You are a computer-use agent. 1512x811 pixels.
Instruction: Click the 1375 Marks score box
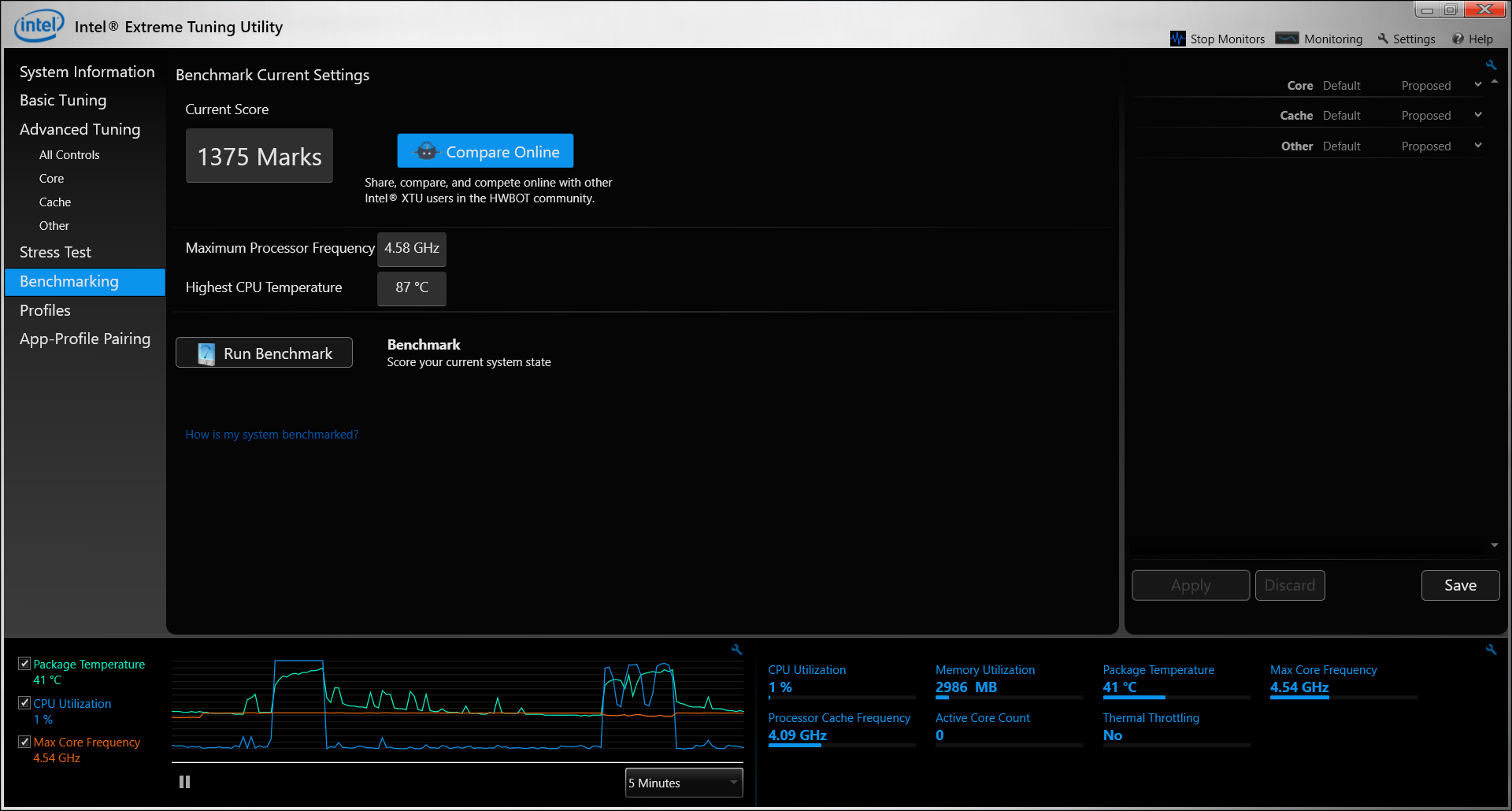[x=259, y=156]
